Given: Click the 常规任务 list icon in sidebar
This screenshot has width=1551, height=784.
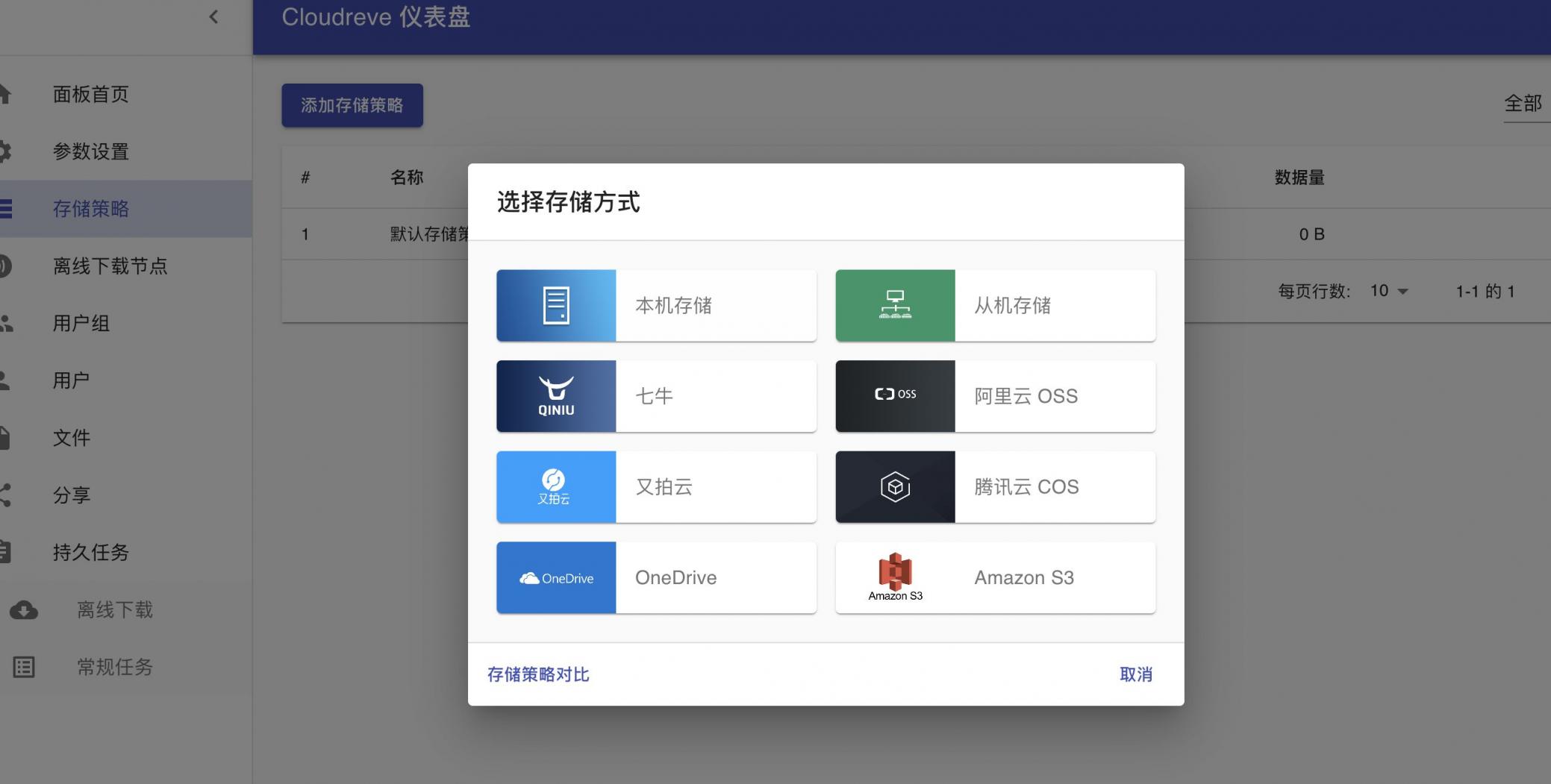Looking at the screenshot, I should [25, 666].
